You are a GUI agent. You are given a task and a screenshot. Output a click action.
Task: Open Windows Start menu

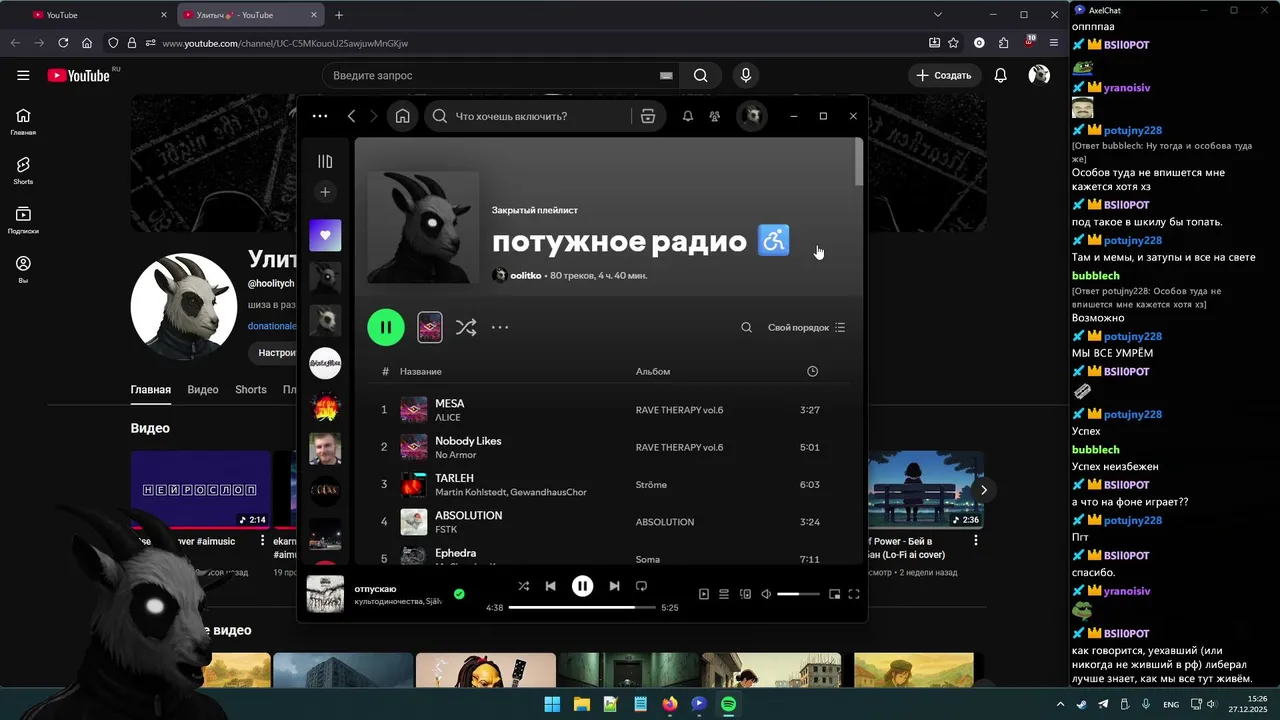tap(552, 704)
